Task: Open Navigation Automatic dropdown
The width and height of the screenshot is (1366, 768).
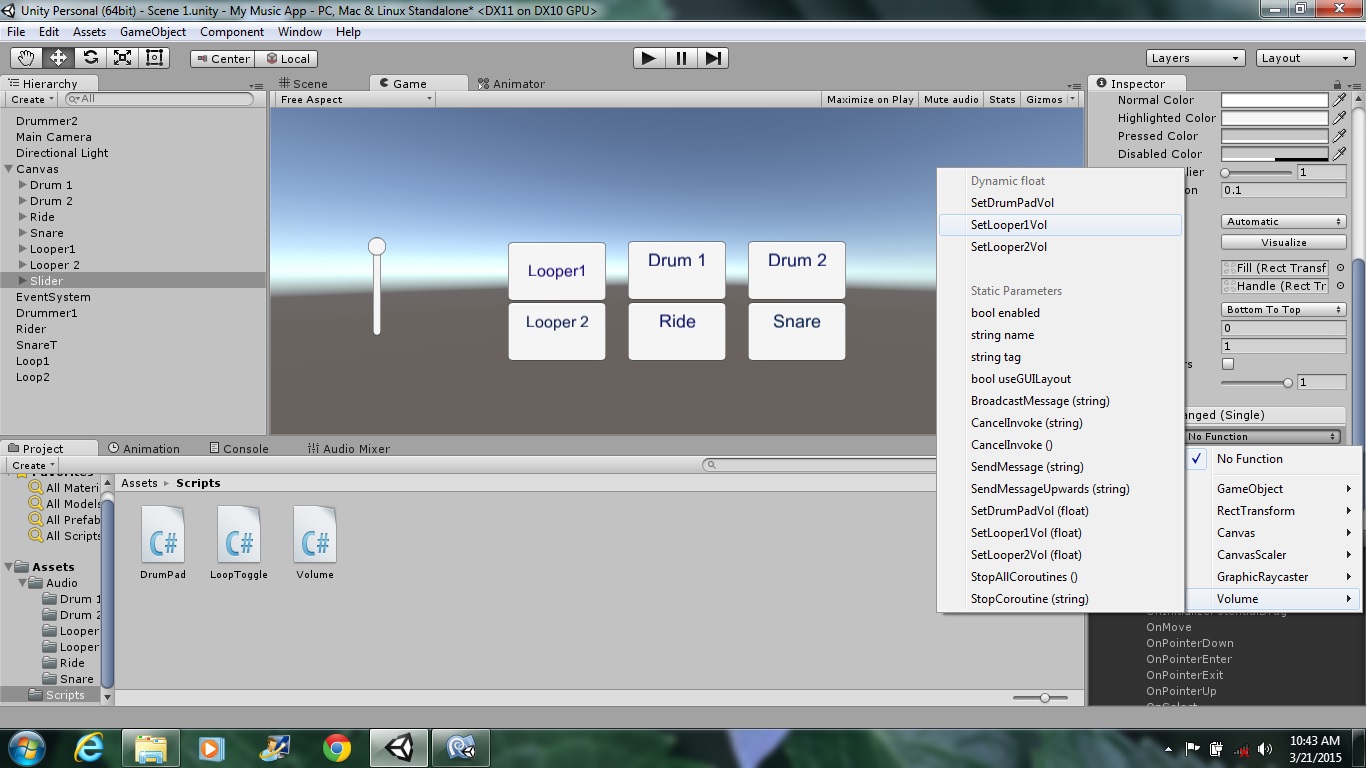Action: point(1284,222)
